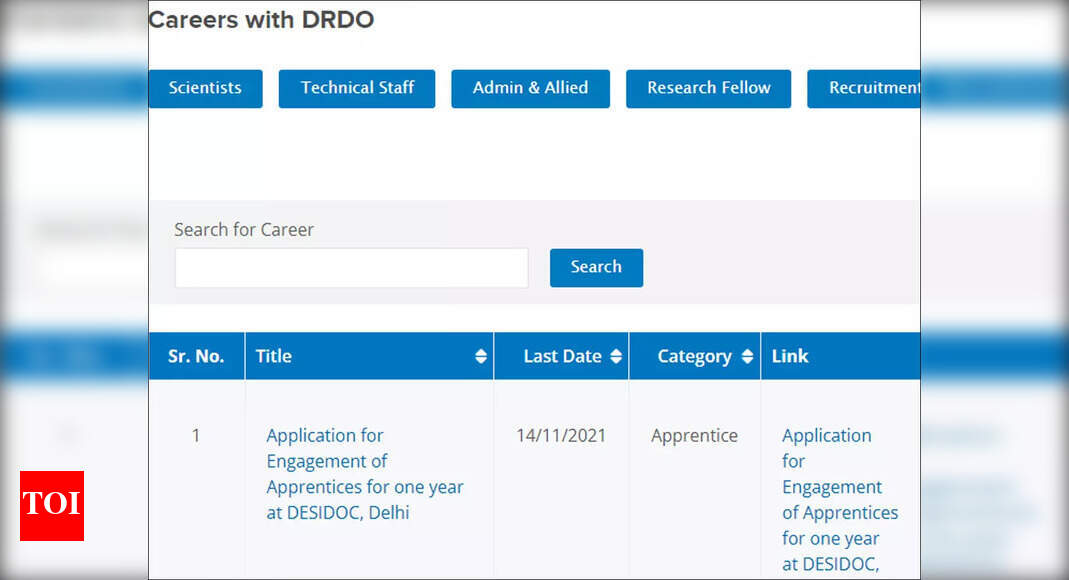Screen dimensions: 1069x580
Task: Click the Sr. No. column header
Action: click(x=196, y=356)
